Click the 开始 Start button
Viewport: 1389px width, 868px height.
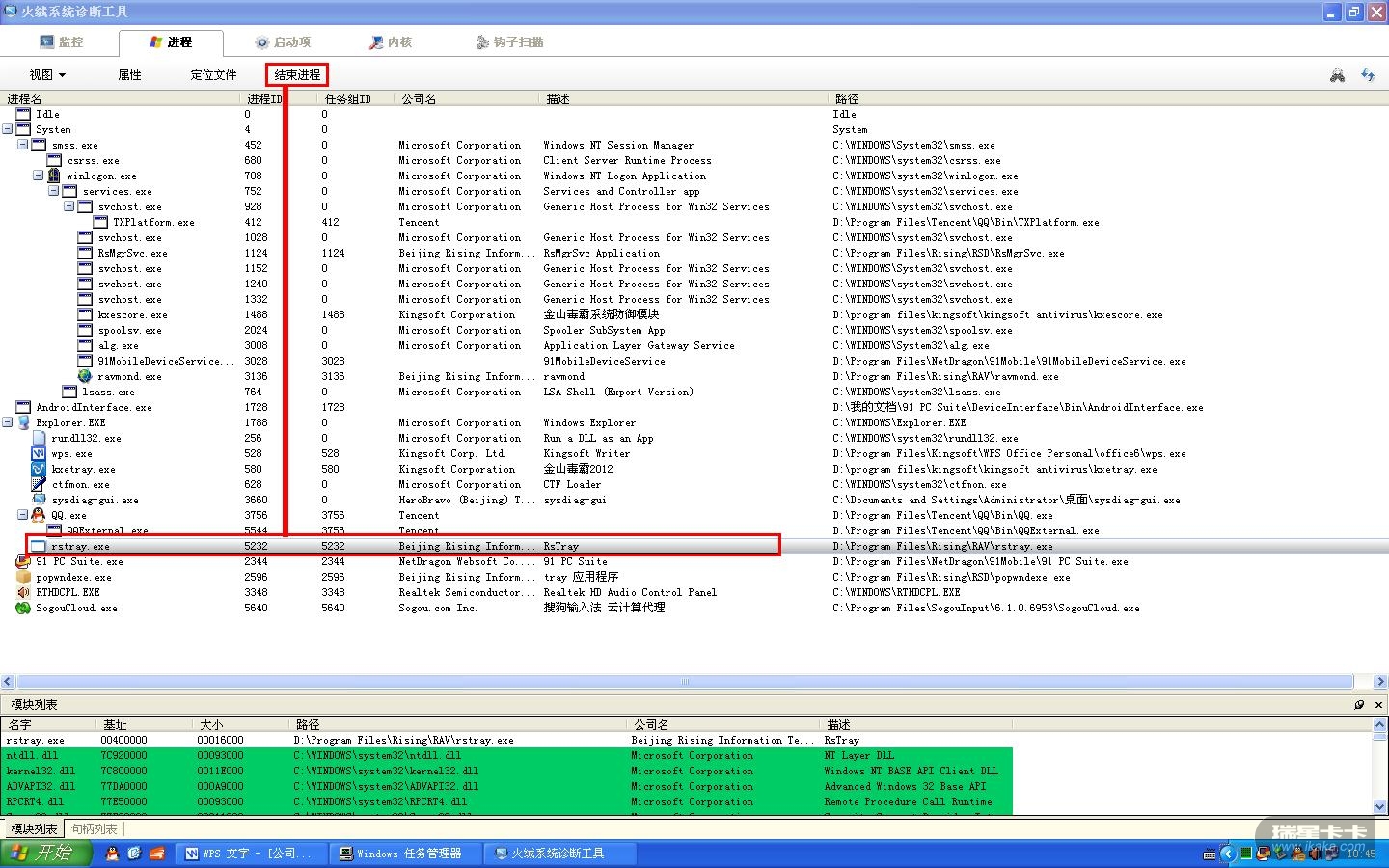[46, 854]
